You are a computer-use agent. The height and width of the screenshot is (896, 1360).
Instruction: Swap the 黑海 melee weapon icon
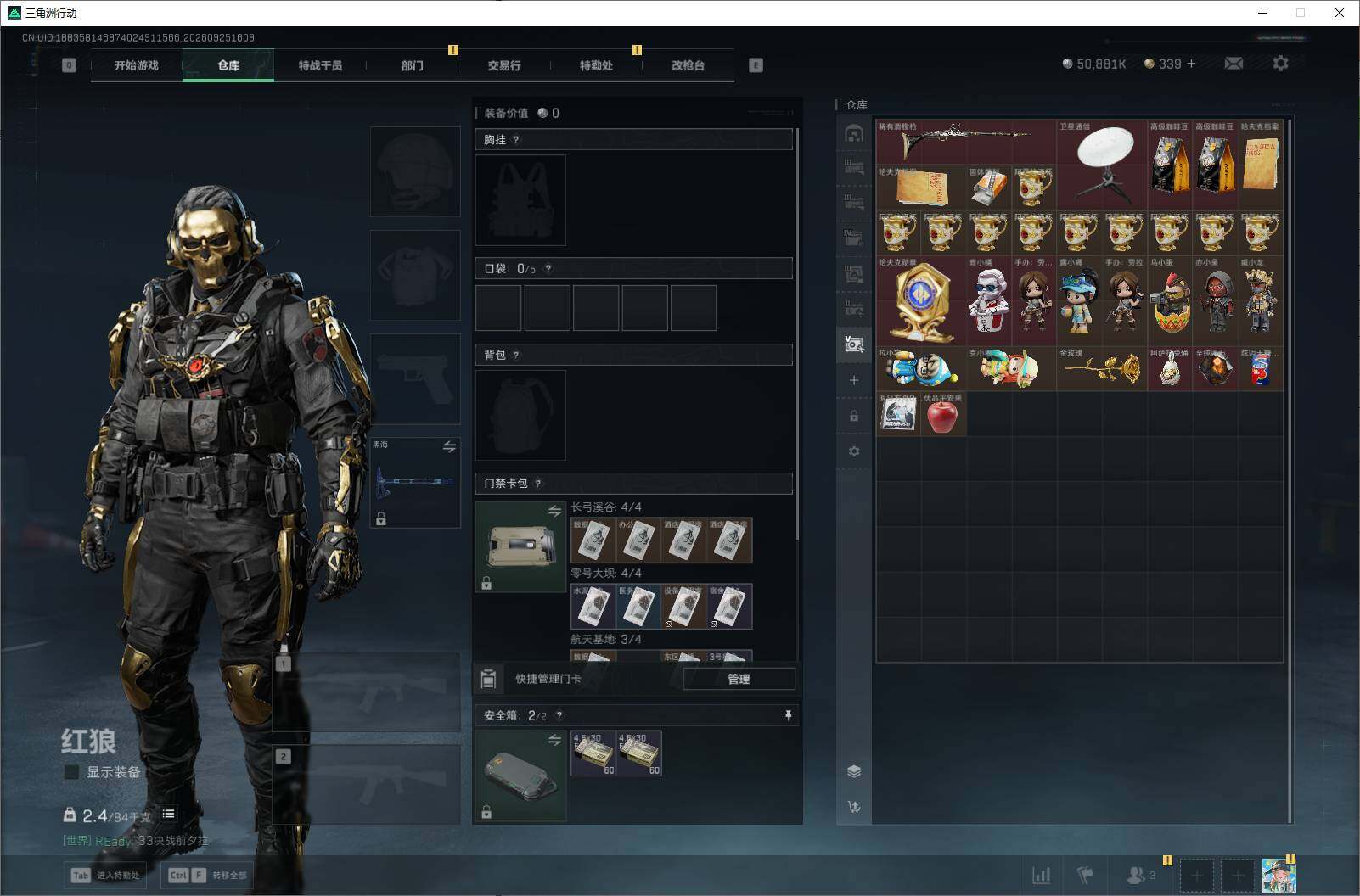click(x=449, y=447)
